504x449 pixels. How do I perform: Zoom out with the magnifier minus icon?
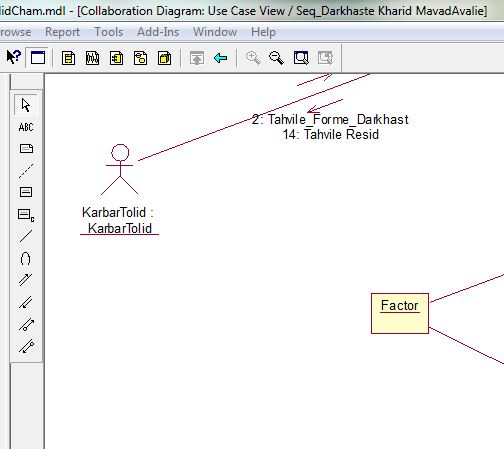coord(276,58)
